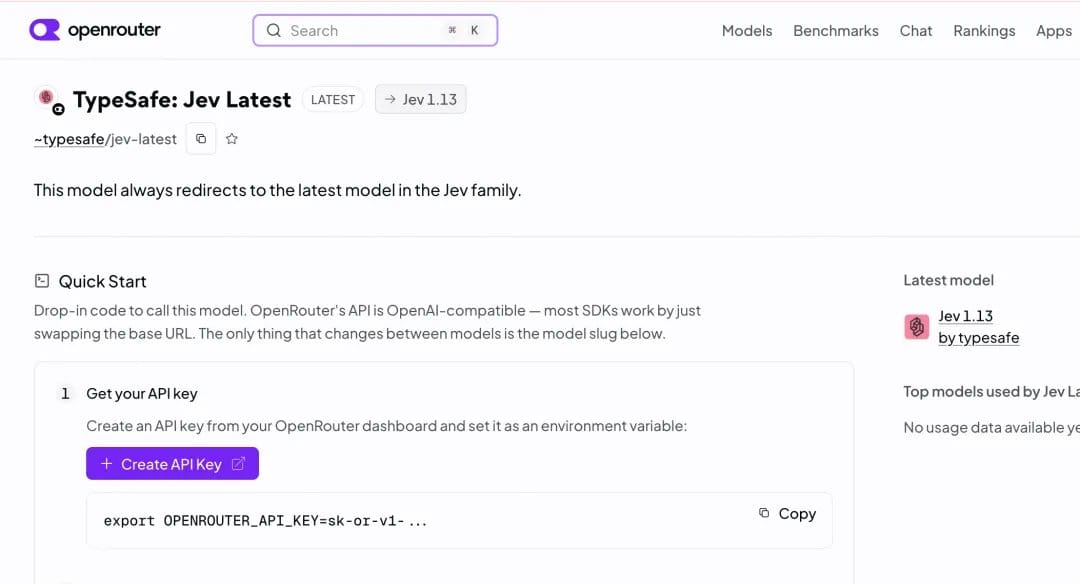Click the magnifier icon in the search box
Screen dimensions: 1080x584
[x=273, y=30]
